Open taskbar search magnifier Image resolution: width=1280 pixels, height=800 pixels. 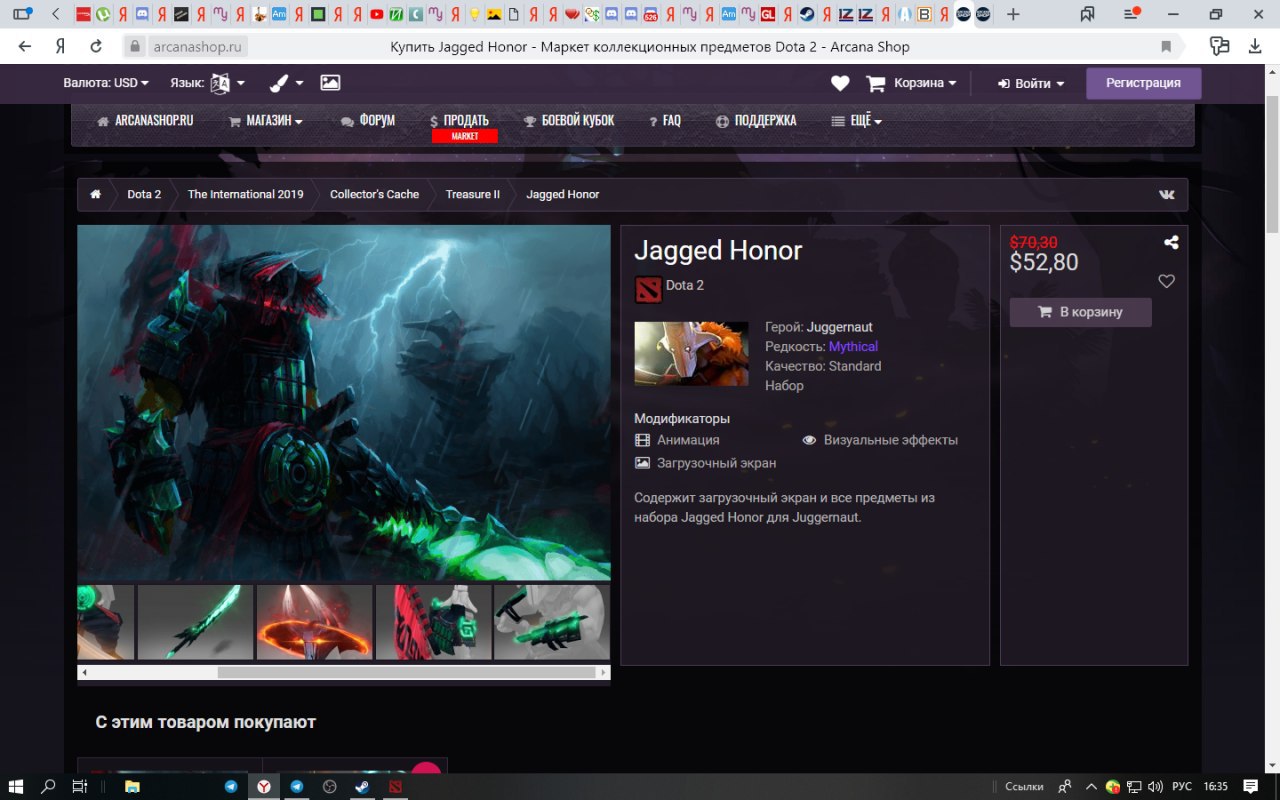tap(48, 787)
